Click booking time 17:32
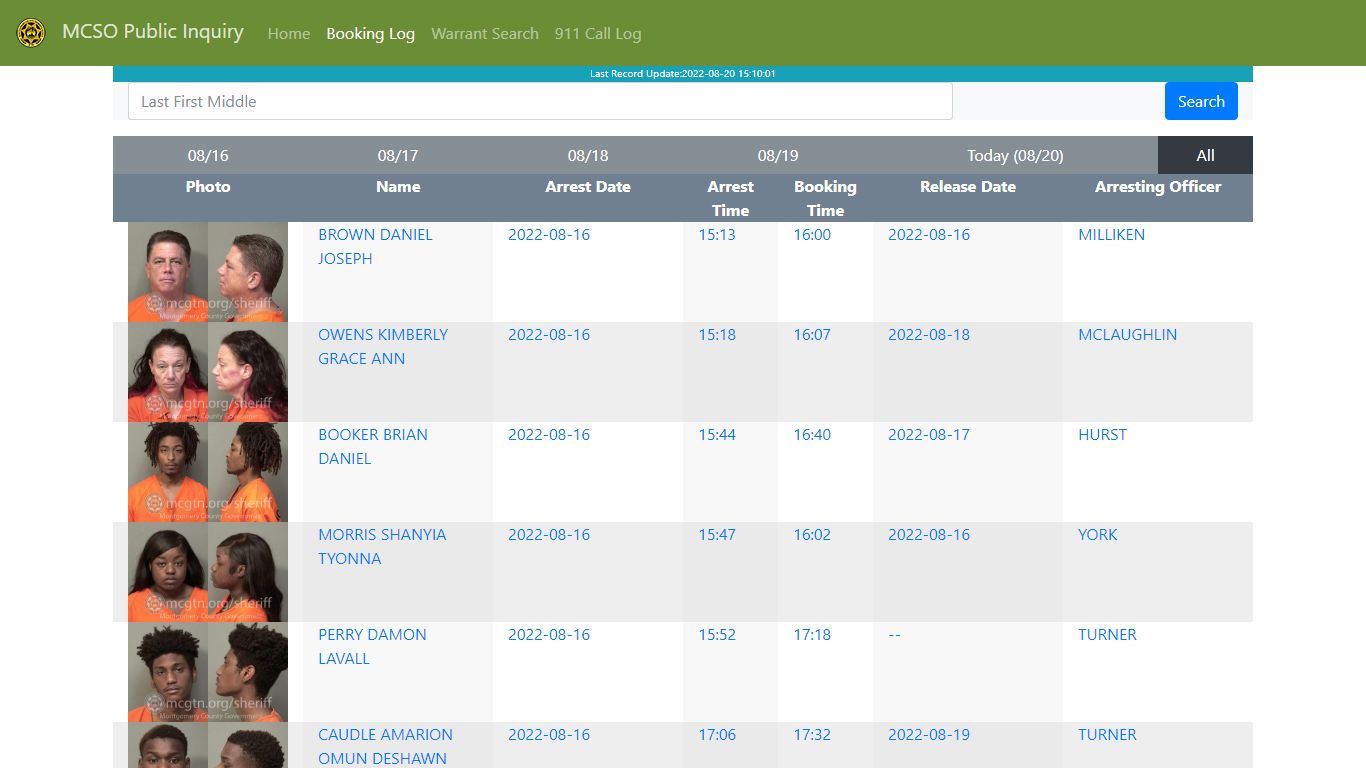 (x=812, y=734)
